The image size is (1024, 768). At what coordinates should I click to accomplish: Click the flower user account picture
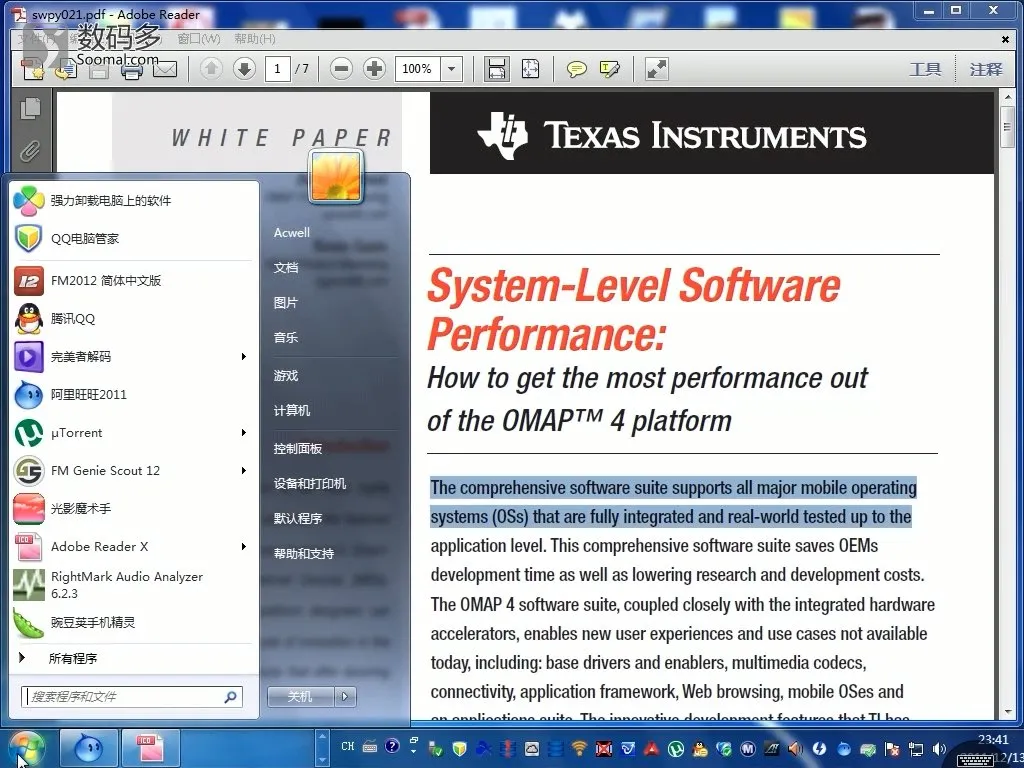pos(336,176)
